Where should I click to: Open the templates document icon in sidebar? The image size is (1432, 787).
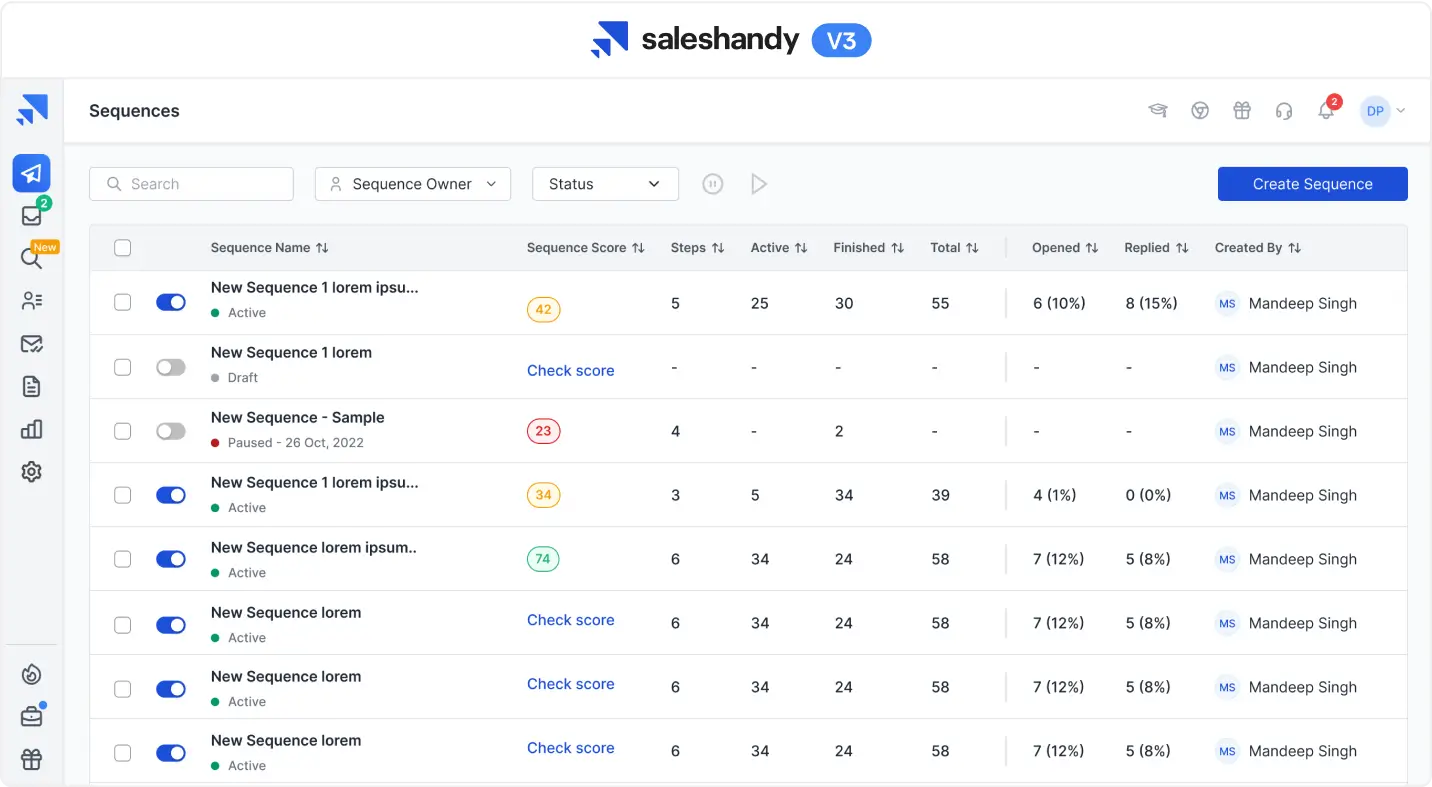[32, 387]
